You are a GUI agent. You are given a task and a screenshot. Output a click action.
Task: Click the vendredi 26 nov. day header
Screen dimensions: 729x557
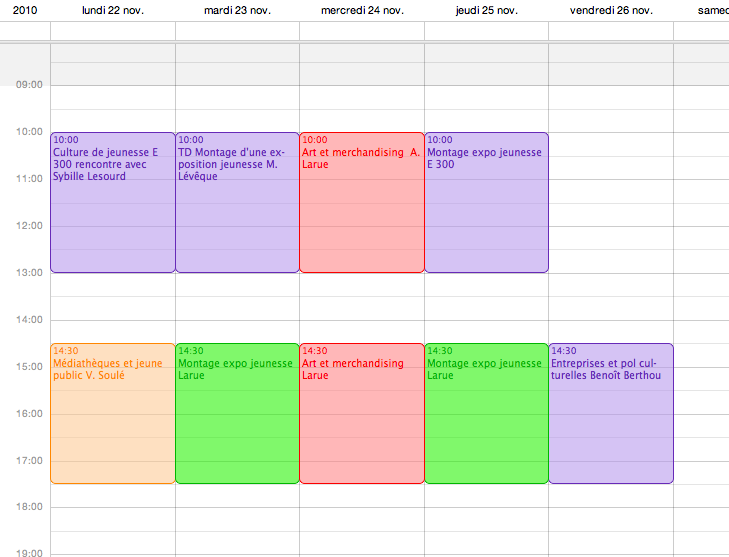(611, 10)
